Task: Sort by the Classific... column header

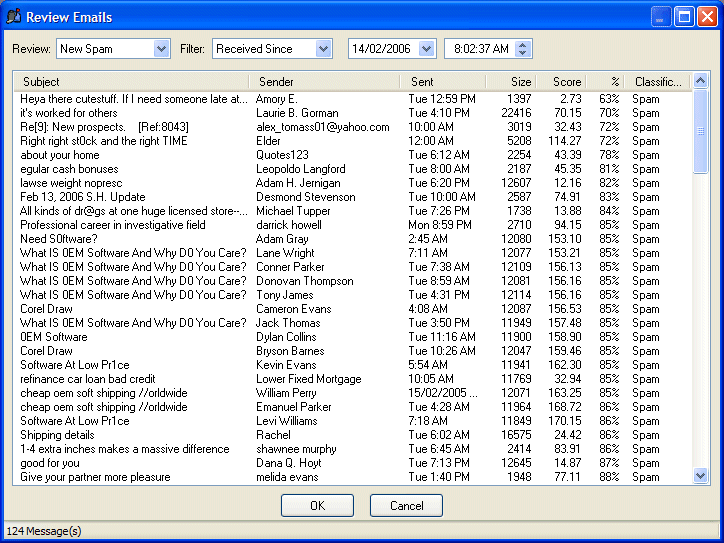Action: click(x=658, y=82)
